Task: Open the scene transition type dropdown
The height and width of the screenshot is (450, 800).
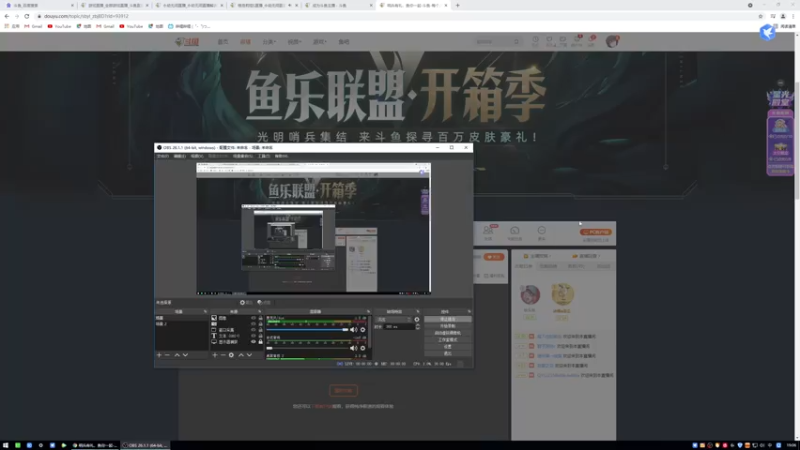Action: tap(393, 319)
